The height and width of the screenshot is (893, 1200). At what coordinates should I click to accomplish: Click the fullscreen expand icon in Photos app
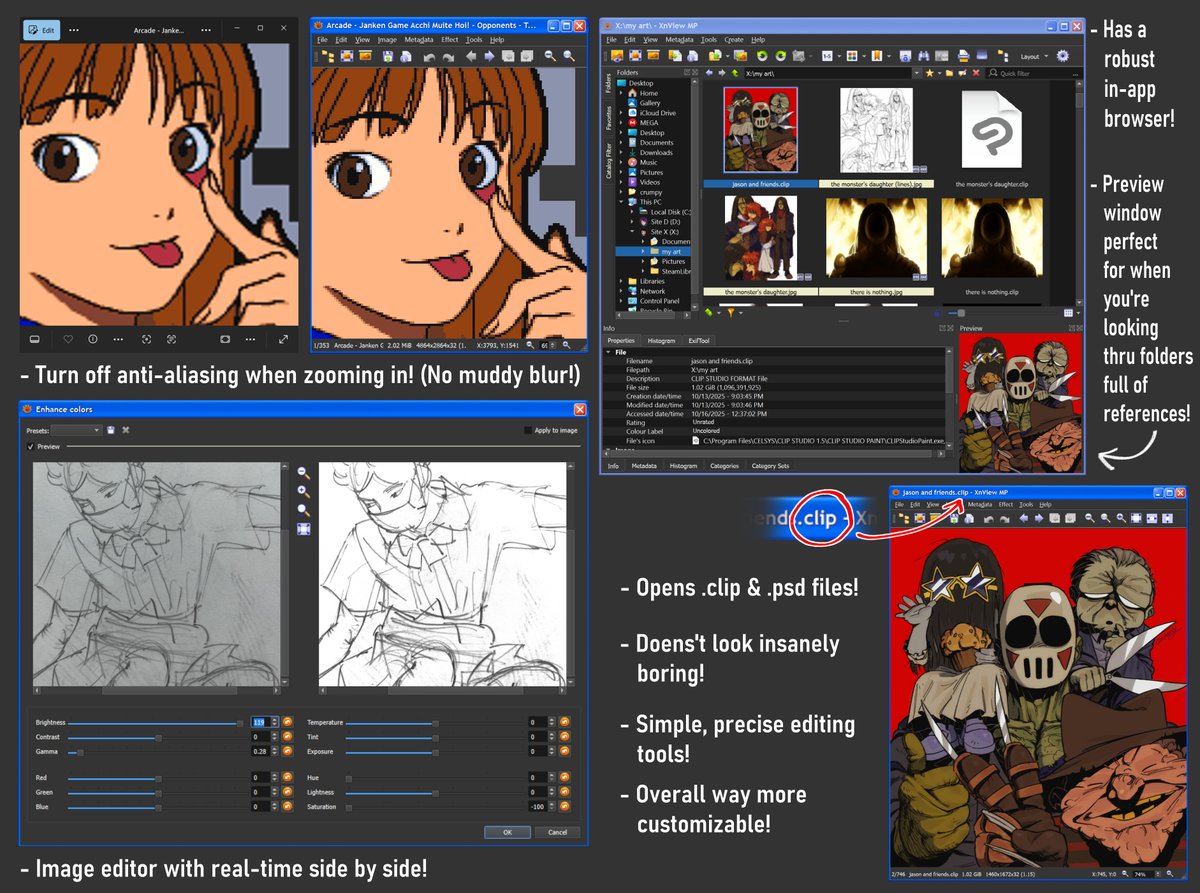click(x=282, y=339)
